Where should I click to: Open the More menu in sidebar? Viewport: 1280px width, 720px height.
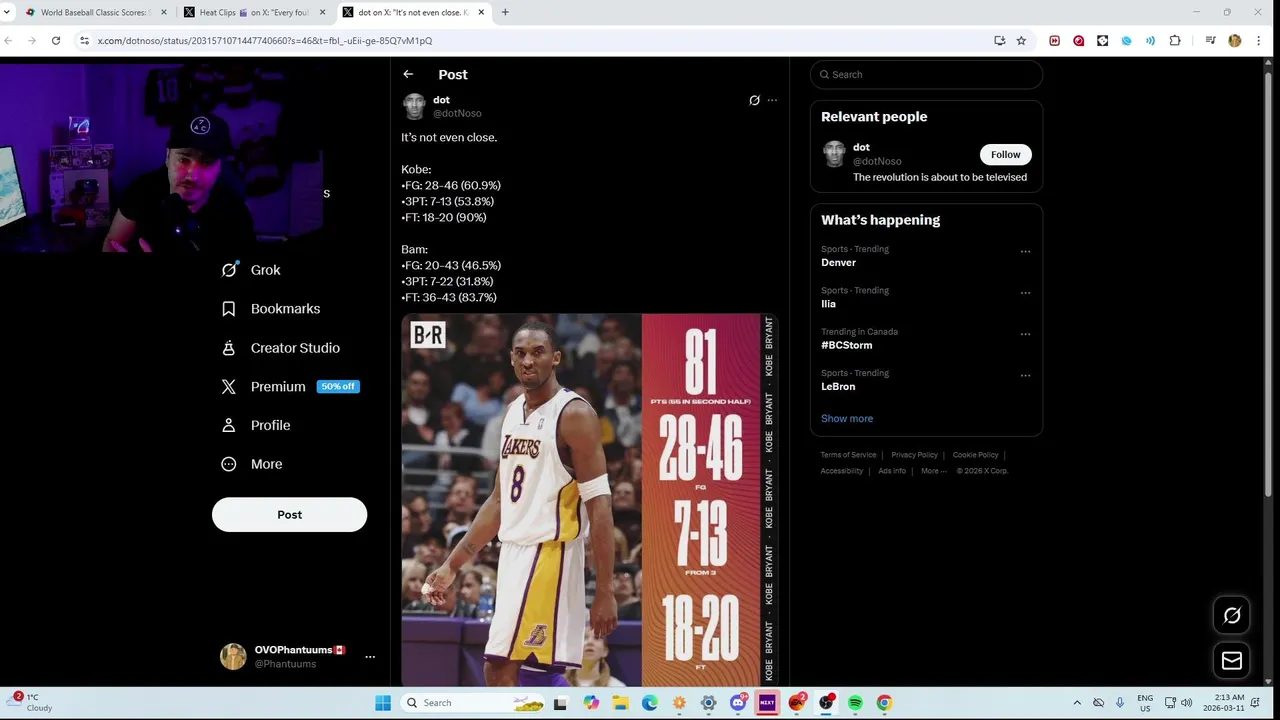[x=252, y=464]
